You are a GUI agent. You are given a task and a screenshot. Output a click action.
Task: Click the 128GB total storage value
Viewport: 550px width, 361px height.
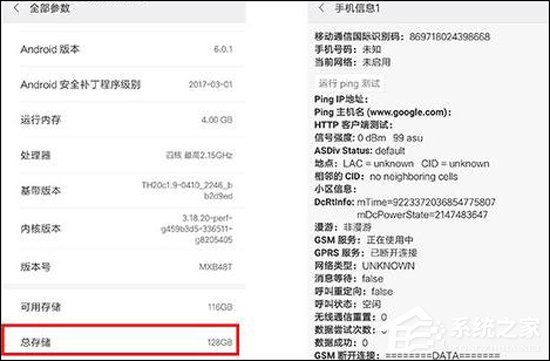point(220,342)
